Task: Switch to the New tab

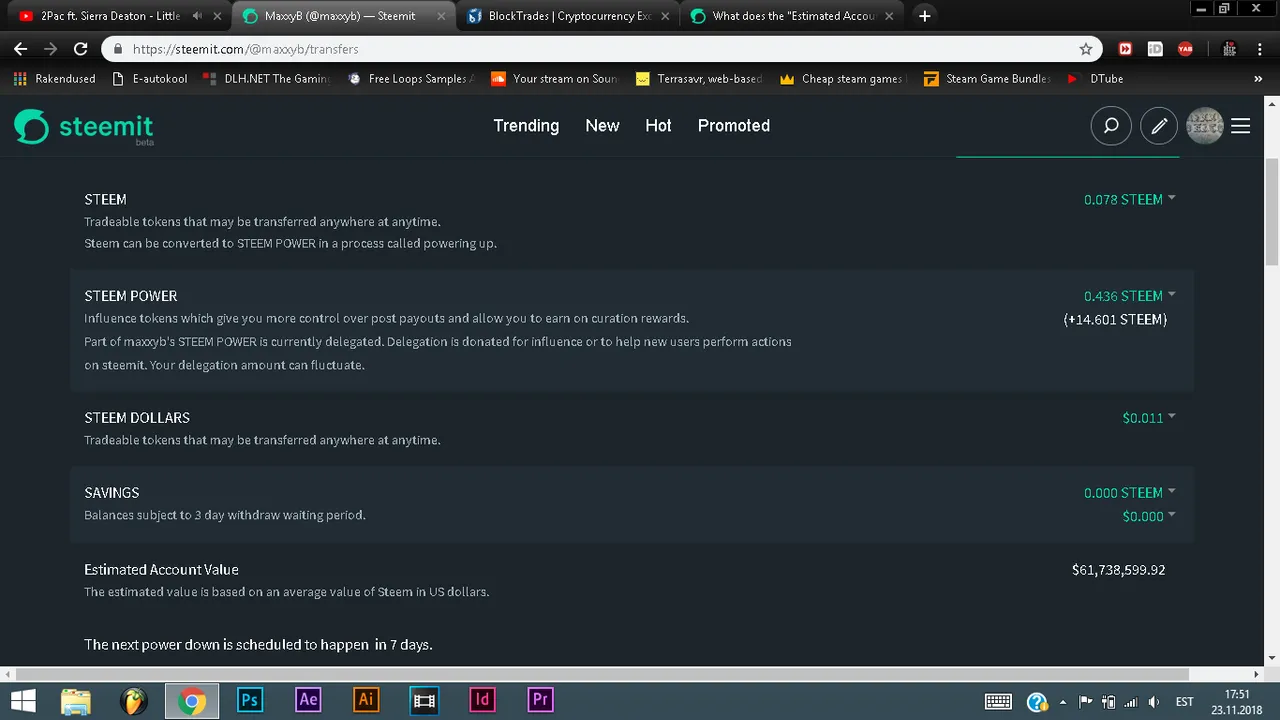Action: pos(602,125)
